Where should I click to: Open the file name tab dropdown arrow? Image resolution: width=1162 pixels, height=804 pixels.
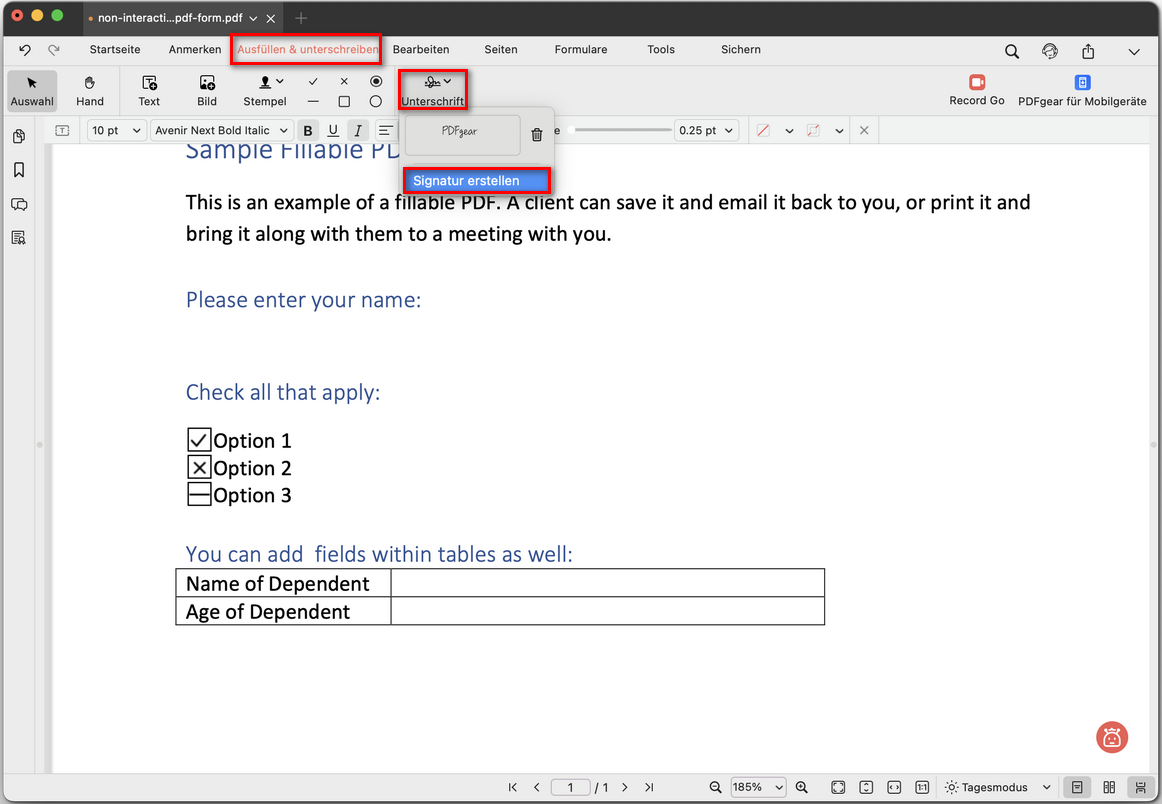pyautogui.click(x=253, y=18)
